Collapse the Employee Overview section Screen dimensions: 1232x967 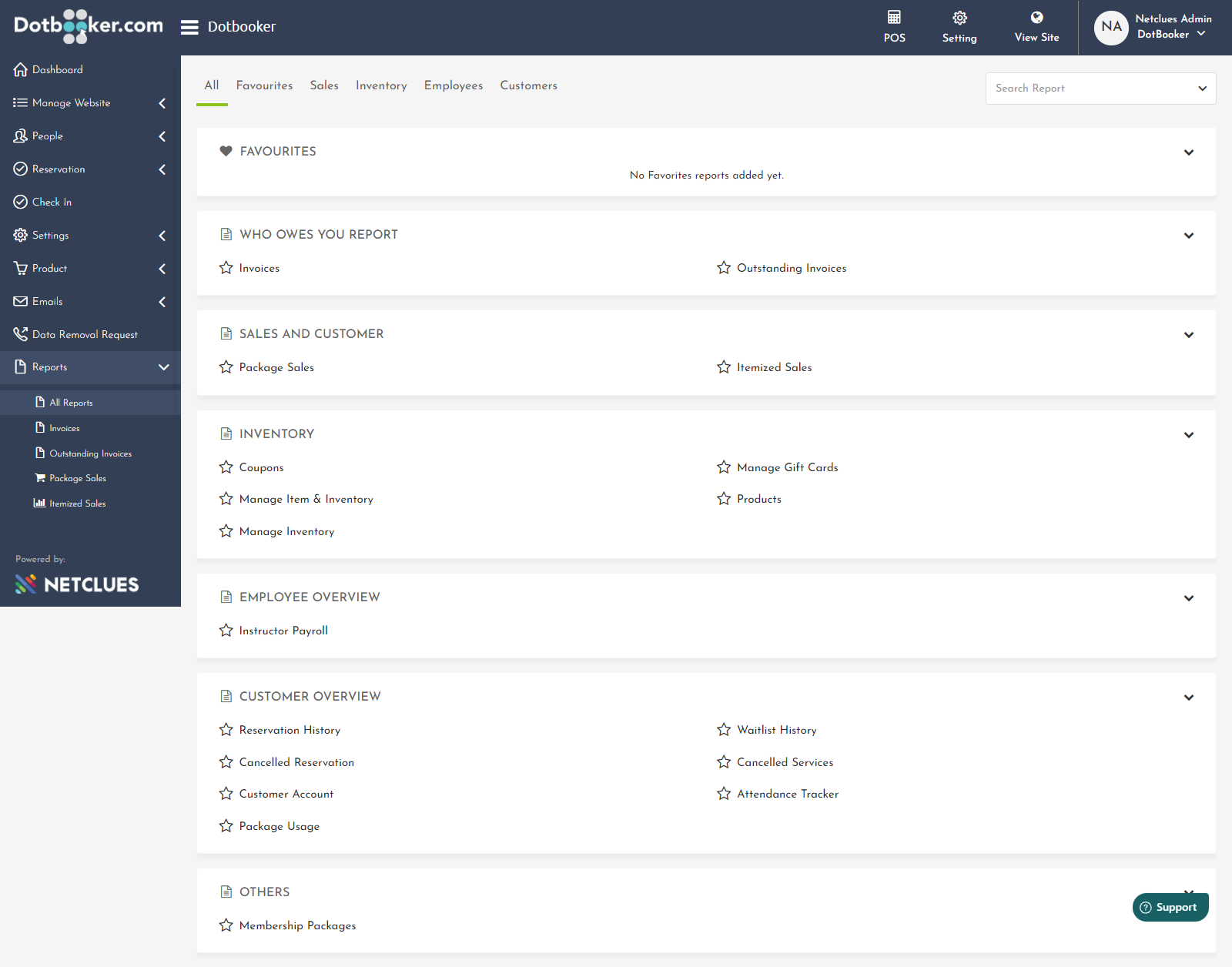tap(1189, 598)
